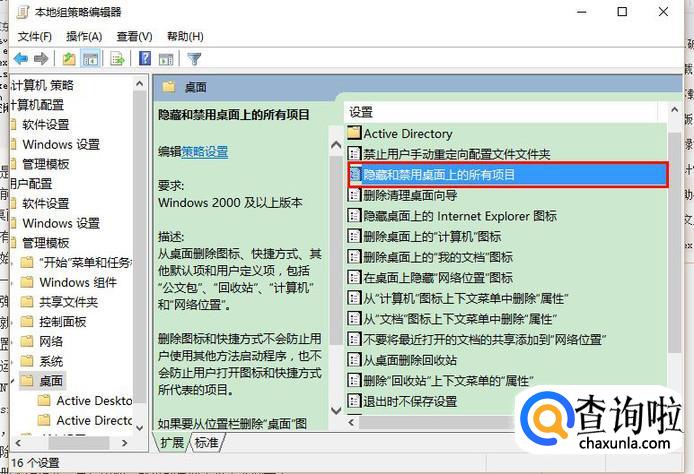Screen dimensions: 694x474
Task: Click the Up one level folder icon
Action: tap(69, 58)
